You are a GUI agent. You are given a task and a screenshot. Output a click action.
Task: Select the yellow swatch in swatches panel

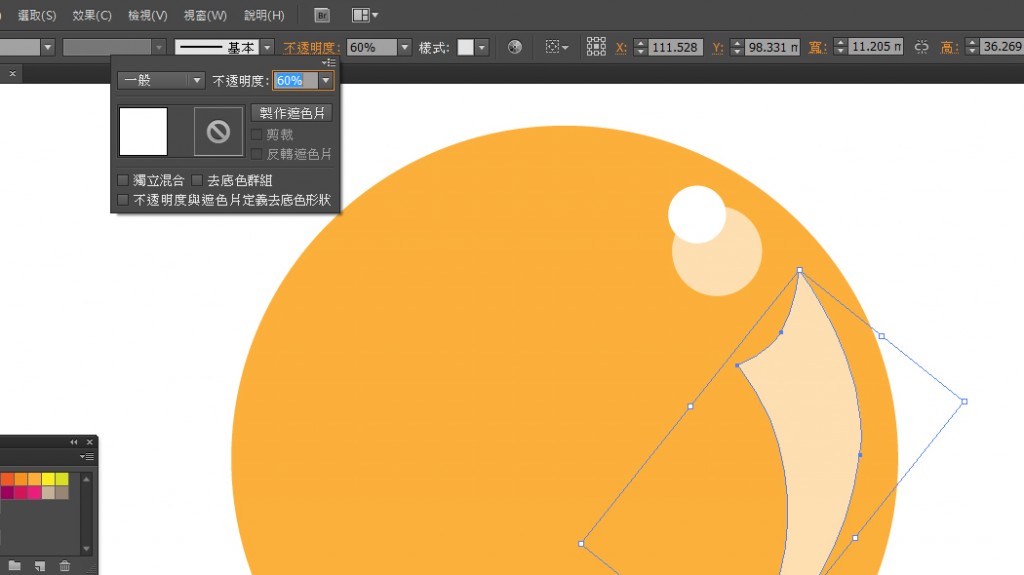[48, 479]
